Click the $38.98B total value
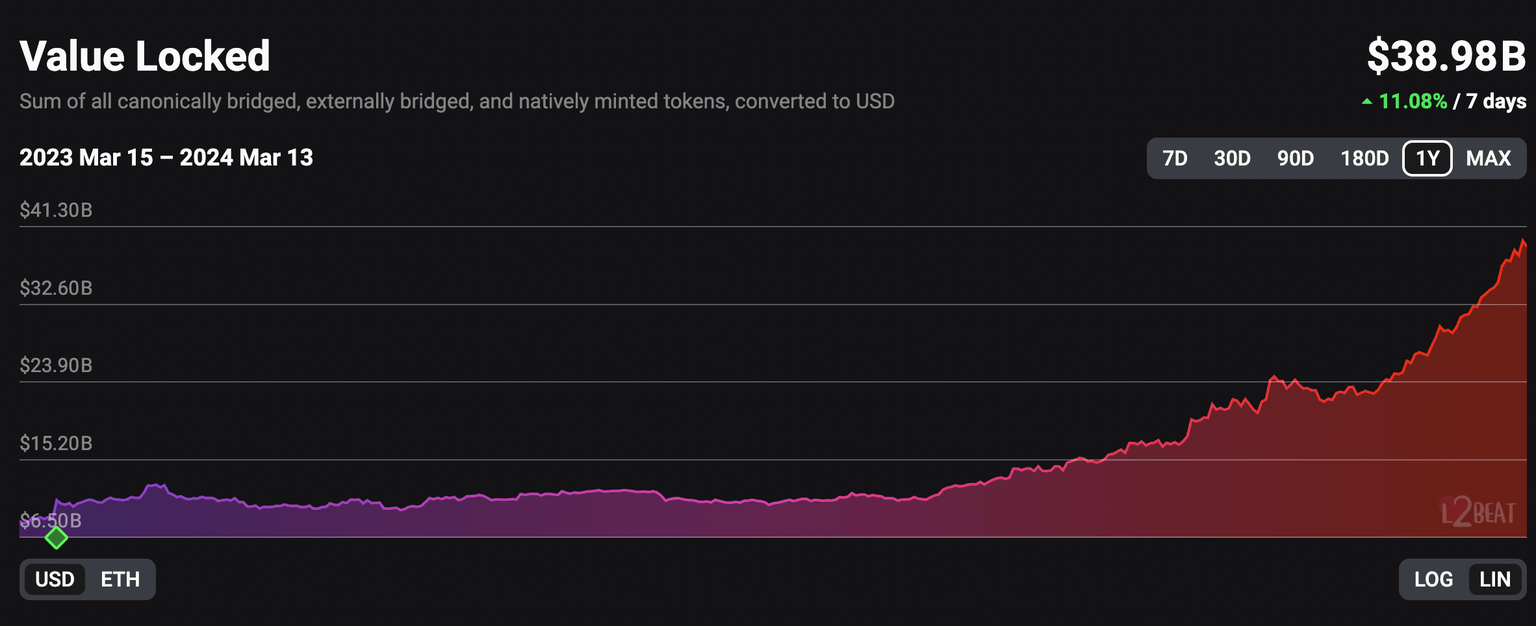The height and width of the screenshot is (626, 1536). (x=1446, y=58)
